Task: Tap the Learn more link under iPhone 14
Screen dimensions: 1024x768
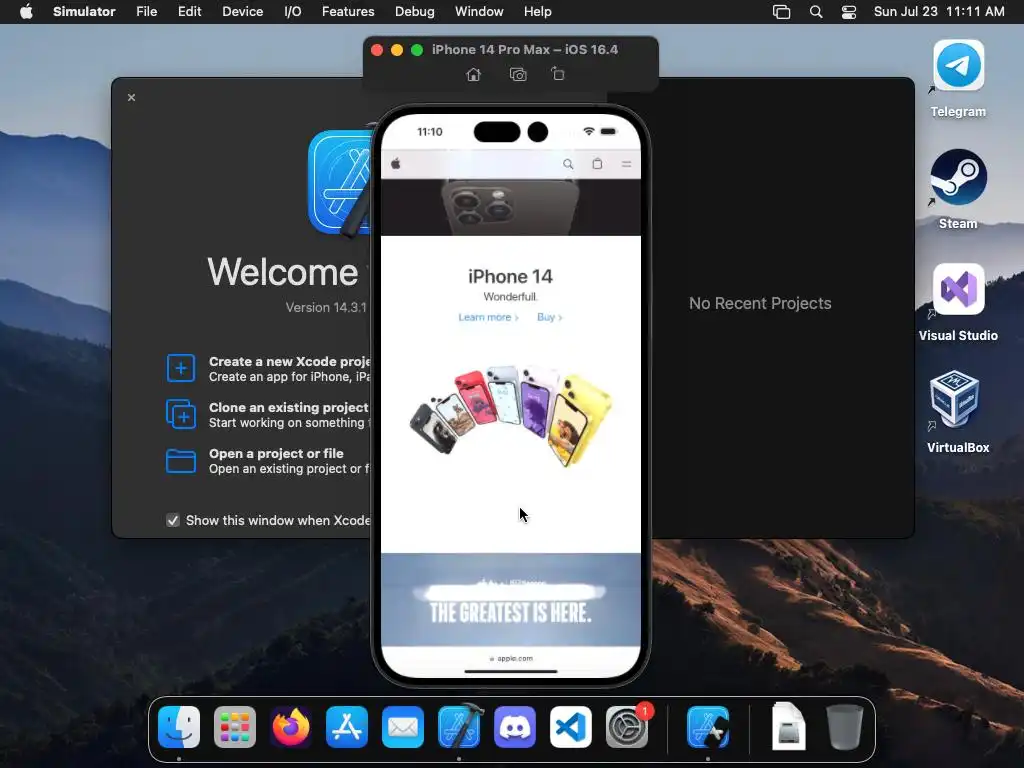Action: point(488,317)
